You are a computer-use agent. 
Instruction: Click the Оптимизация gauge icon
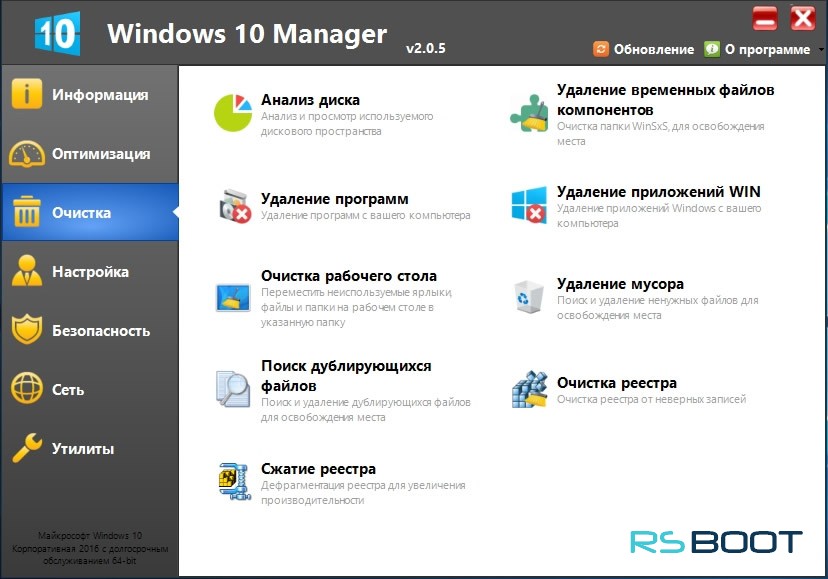(26, 154)
